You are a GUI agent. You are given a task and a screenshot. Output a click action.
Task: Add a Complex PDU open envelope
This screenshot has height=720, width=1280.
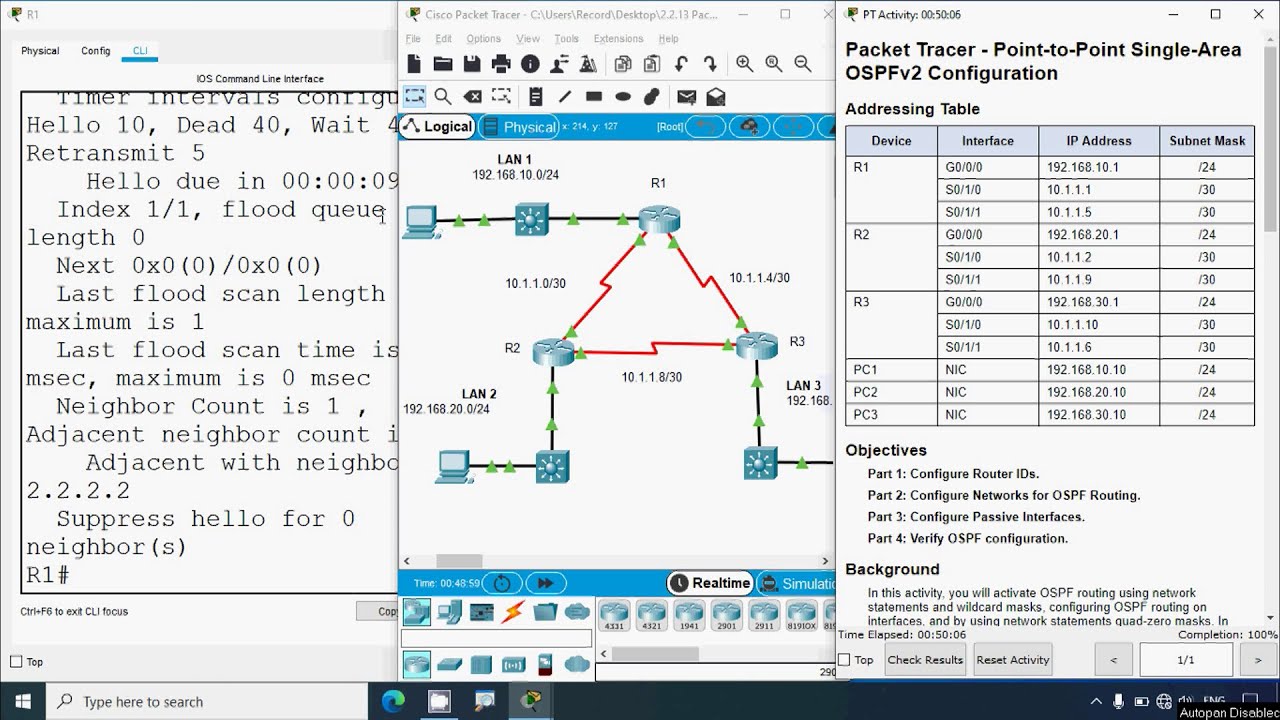715,97
